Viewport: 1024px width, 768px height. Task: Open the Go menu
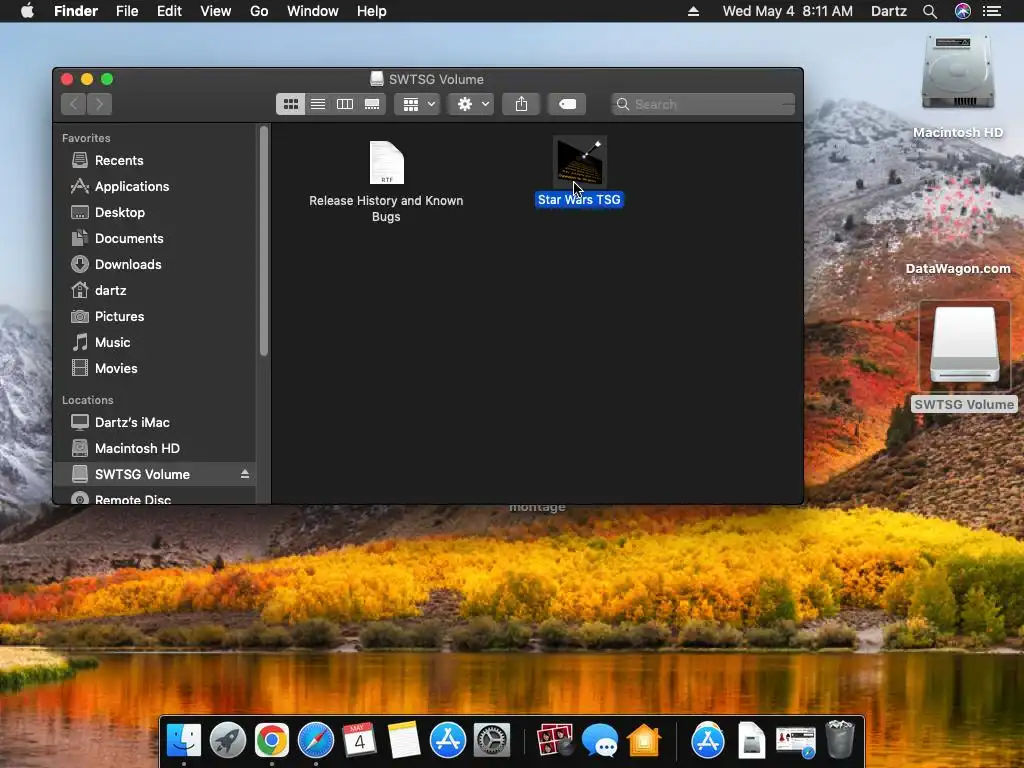click(x=259, y=11)
